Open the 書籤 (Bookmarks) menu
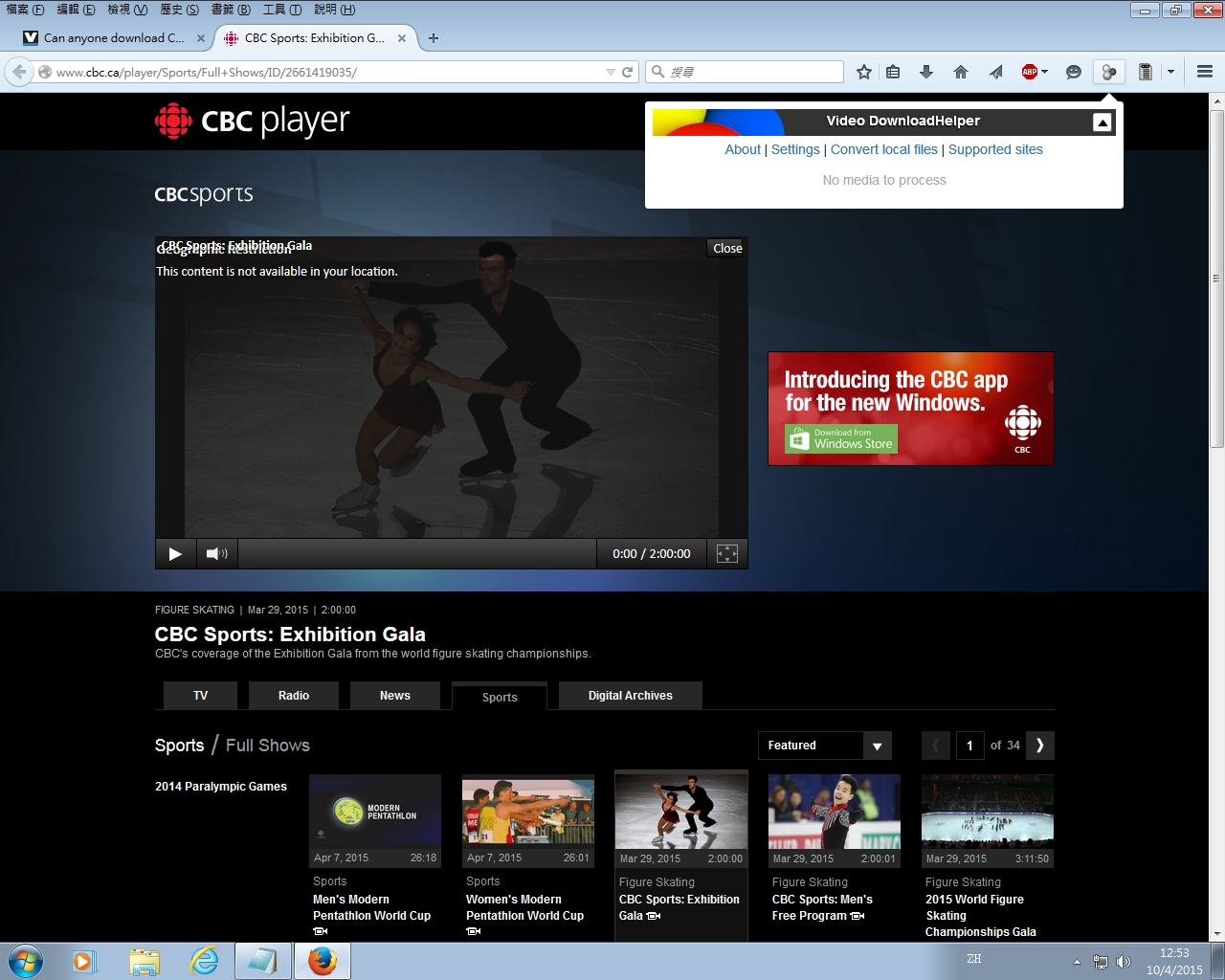The width and height of the screenshot is (1225, 980). point(231,10)
